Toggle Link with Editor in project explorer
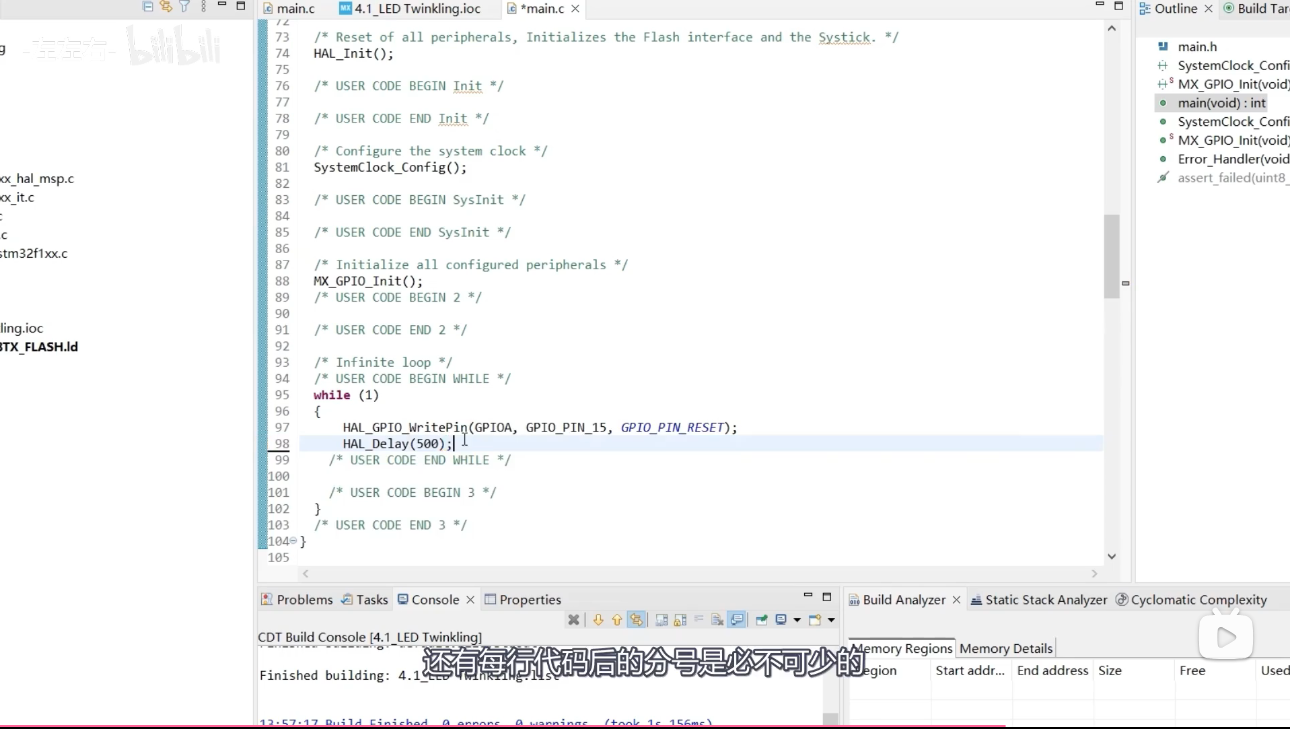Image resolution: width=1290 pixels, height=729 pixels. point(166,7)
